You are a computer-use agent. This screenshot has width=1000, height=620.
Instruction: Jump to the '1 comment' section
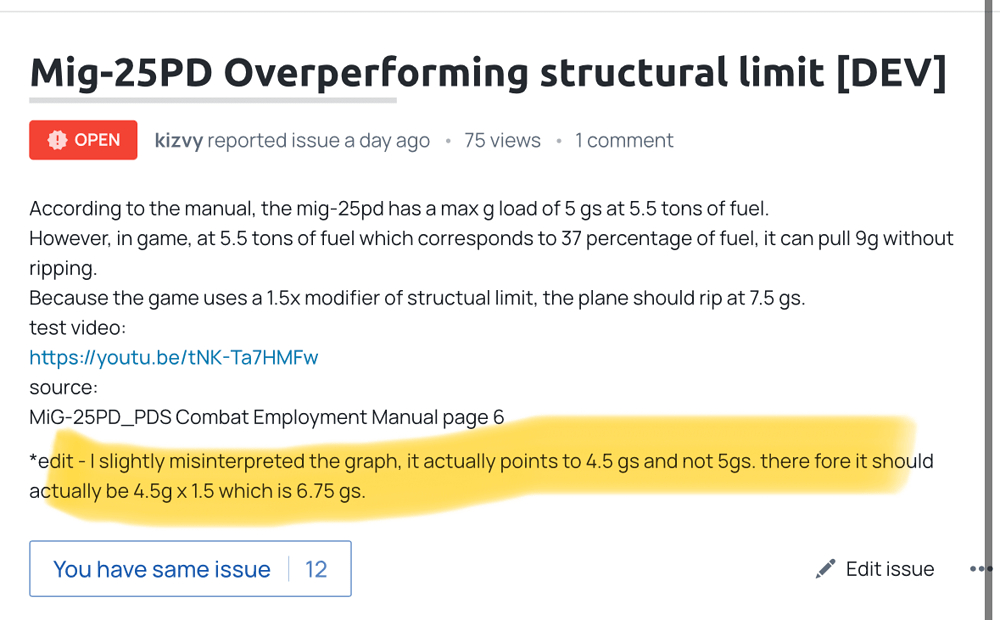click(624, 141)
